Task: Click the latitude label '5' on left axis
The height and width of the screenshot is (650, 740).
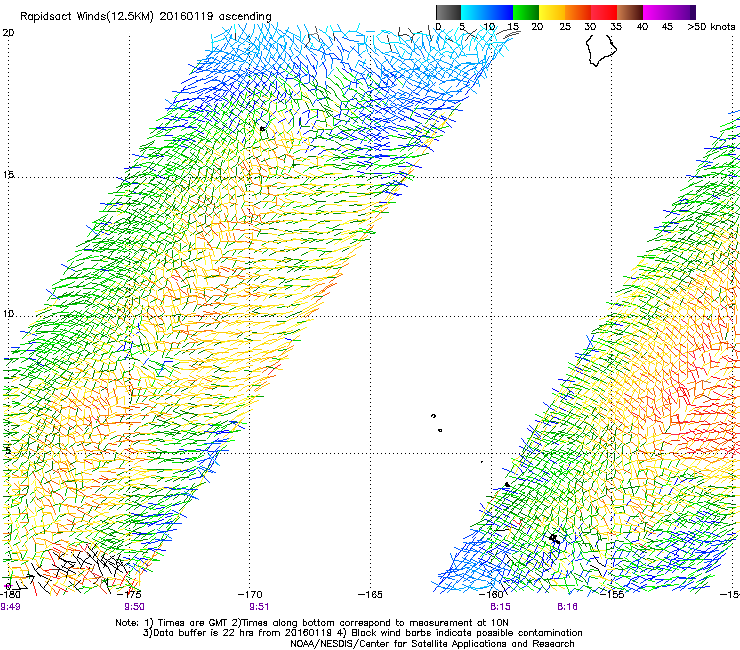Action: coord(8,450)
